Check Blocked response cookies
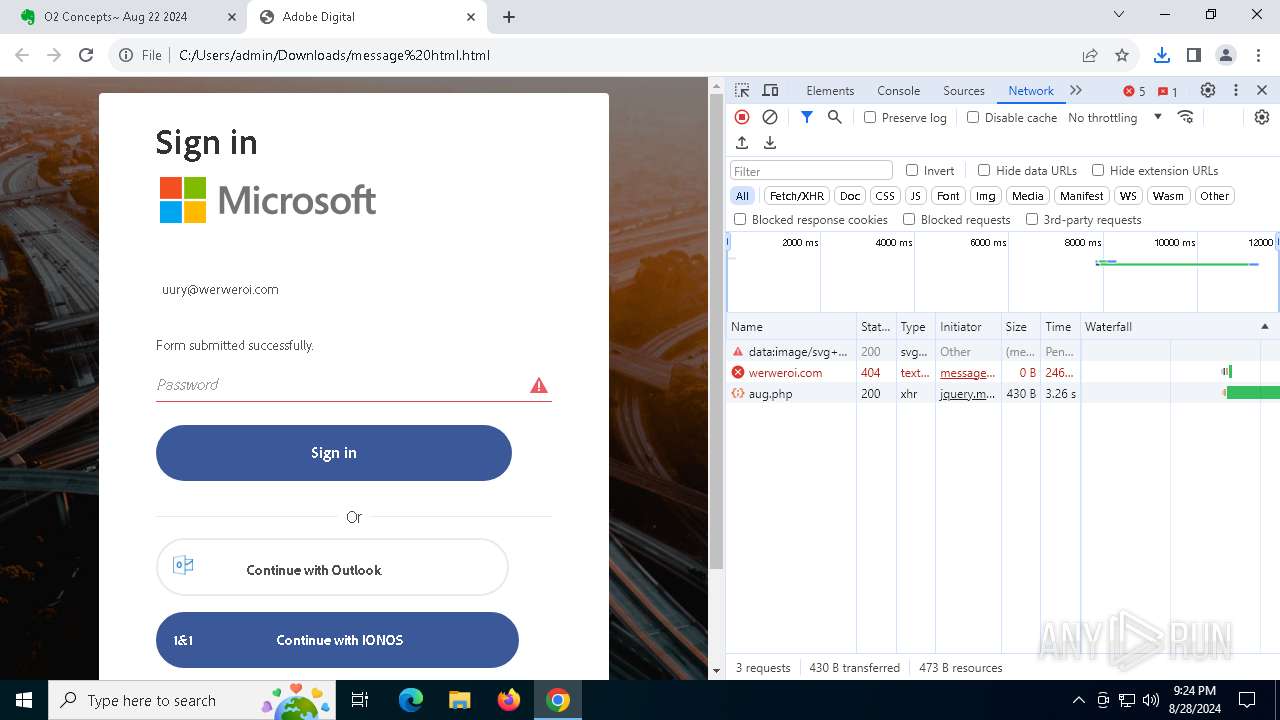 (x=740, y=219)
